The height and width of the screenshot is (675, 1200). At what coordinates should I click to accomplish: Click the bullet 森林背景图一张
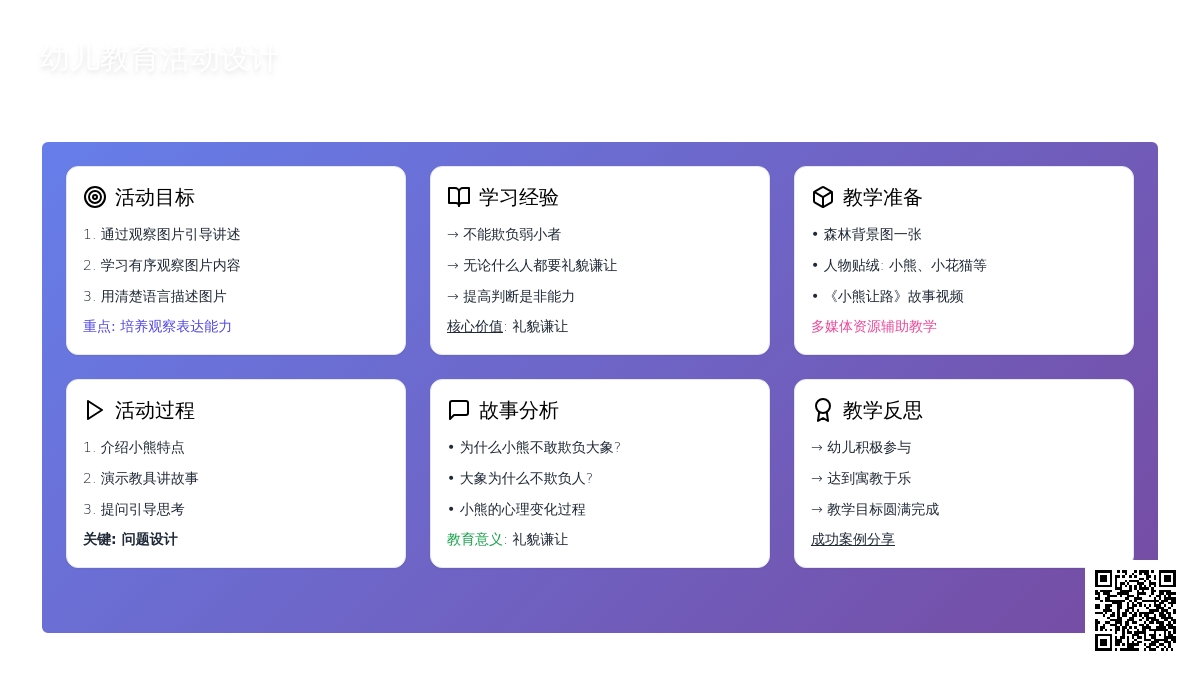[x=866, y=234]
